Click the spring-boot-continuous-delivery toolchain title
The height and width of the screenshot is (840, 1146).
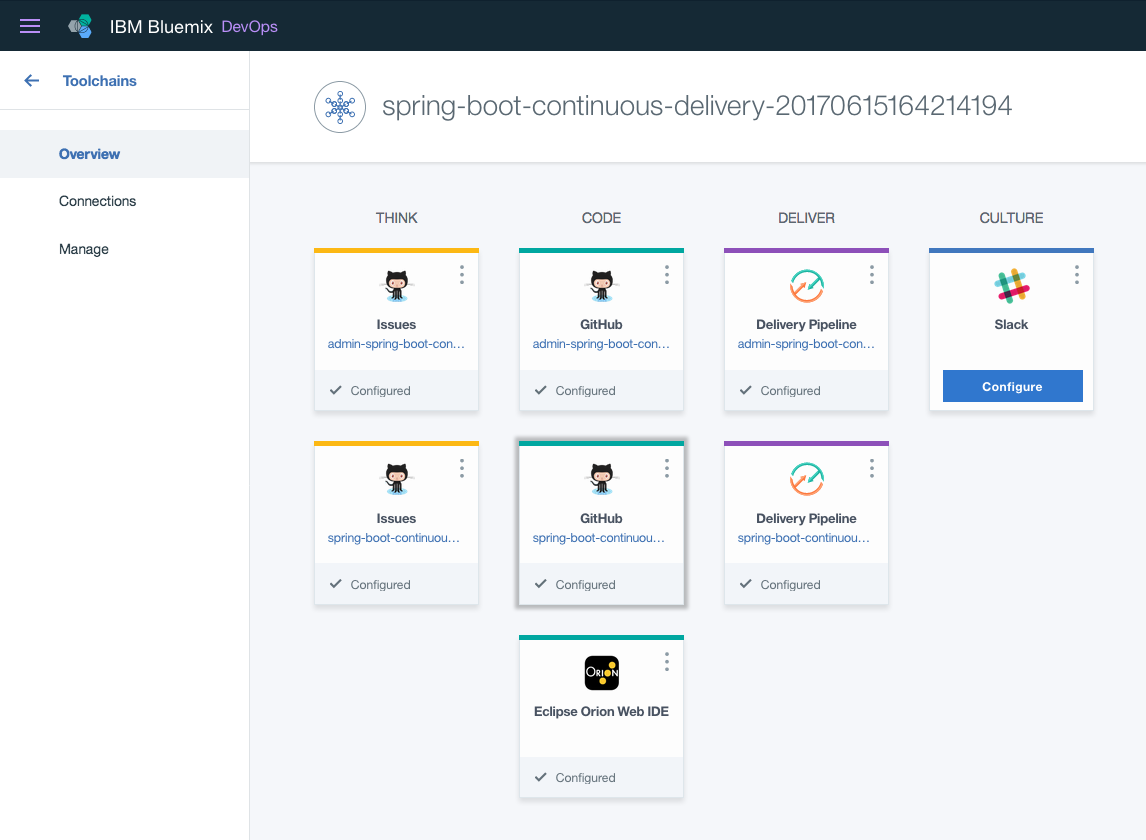[697, 106]
